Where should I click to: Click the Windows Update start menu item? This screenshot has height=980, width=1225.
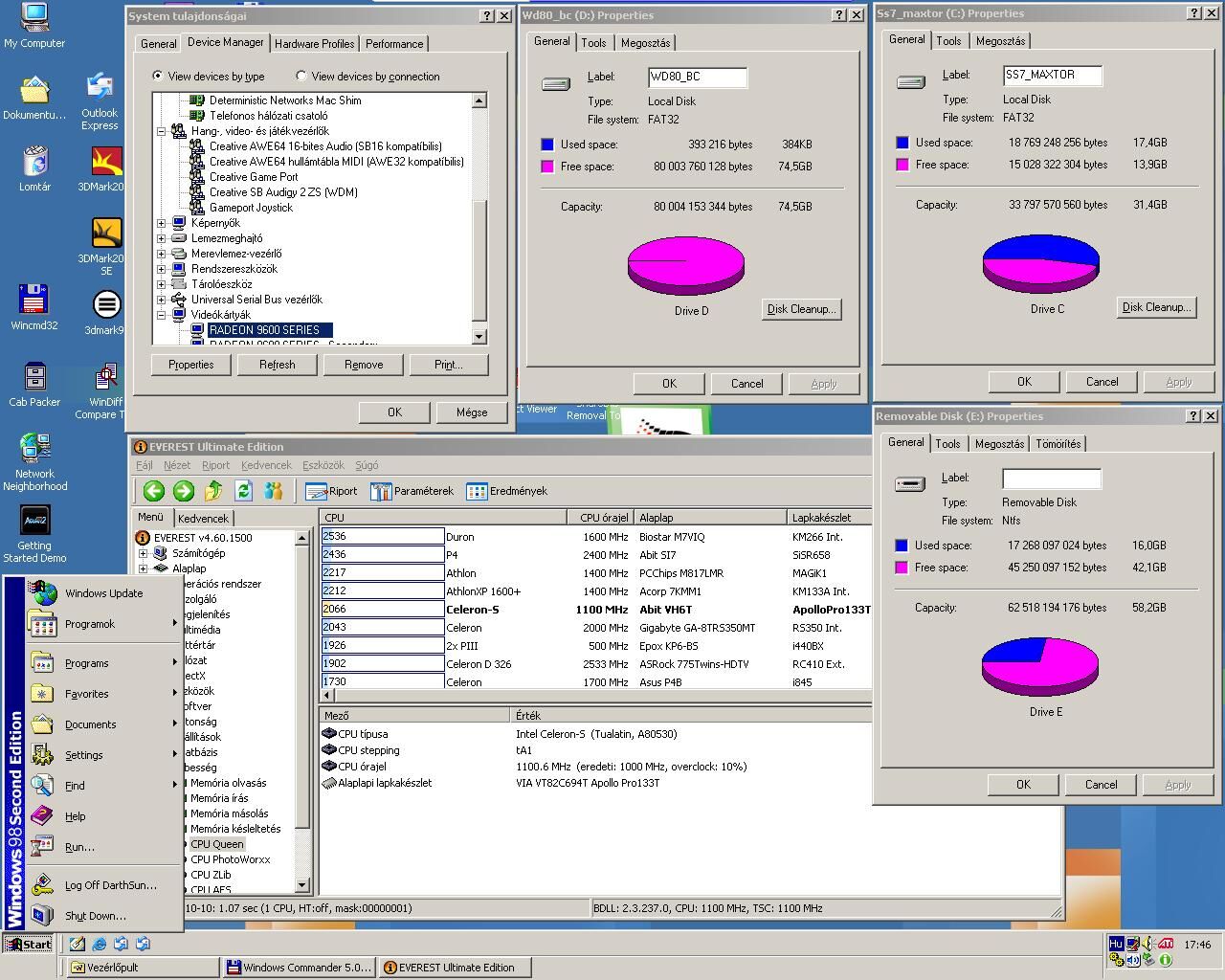point(102,593)
